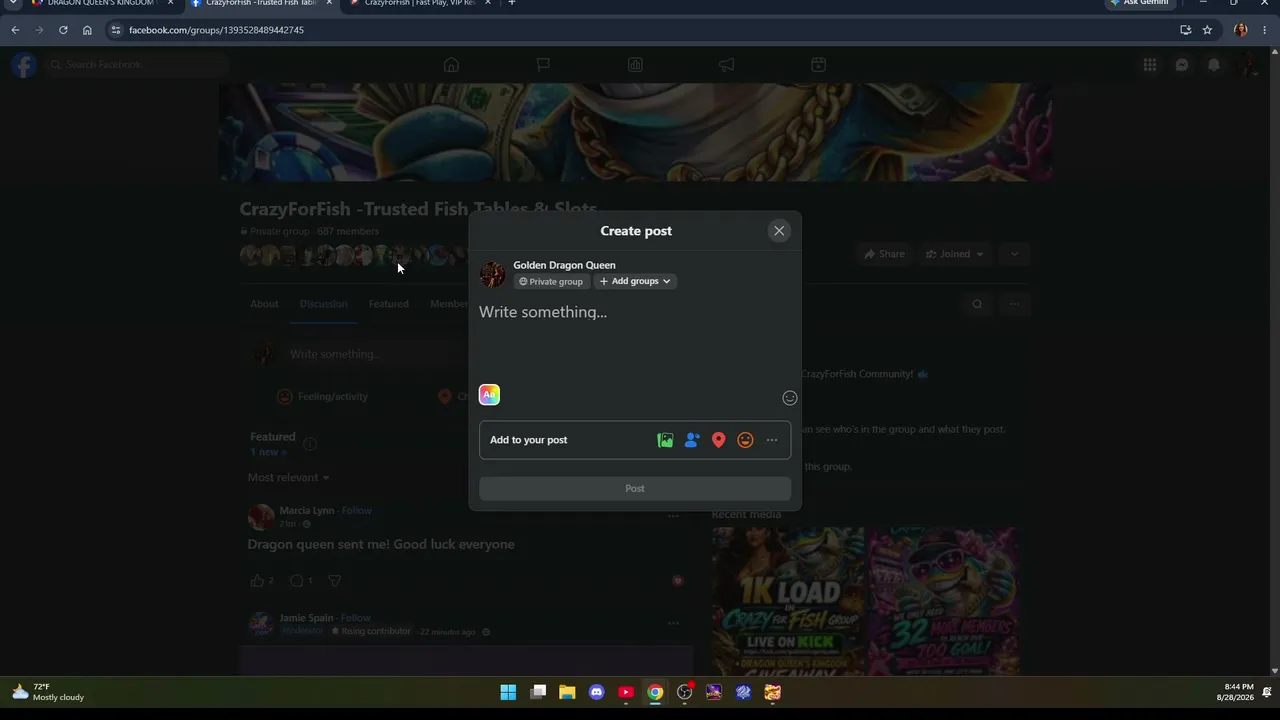Screen dimensions: 1280x720
Task: Bookmark this page with the star icon
Action: (x=1207, y=30)
